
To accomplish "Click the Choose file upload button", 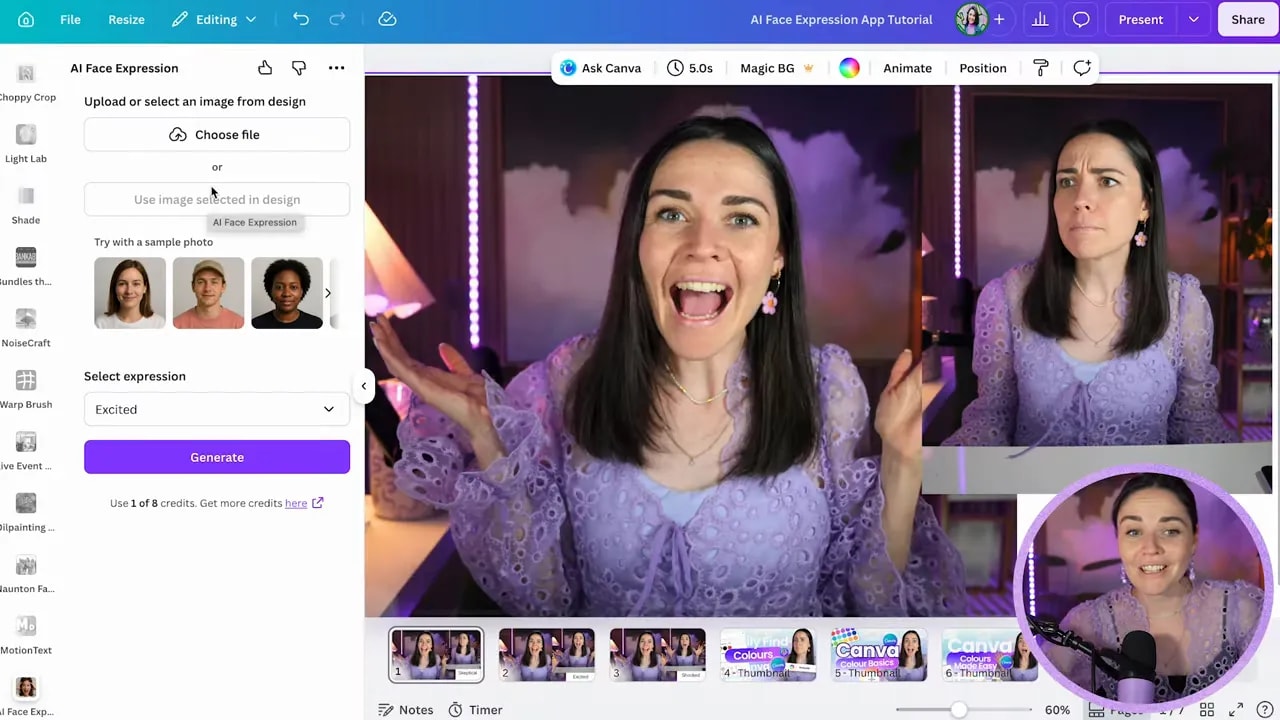I will 217,134.
